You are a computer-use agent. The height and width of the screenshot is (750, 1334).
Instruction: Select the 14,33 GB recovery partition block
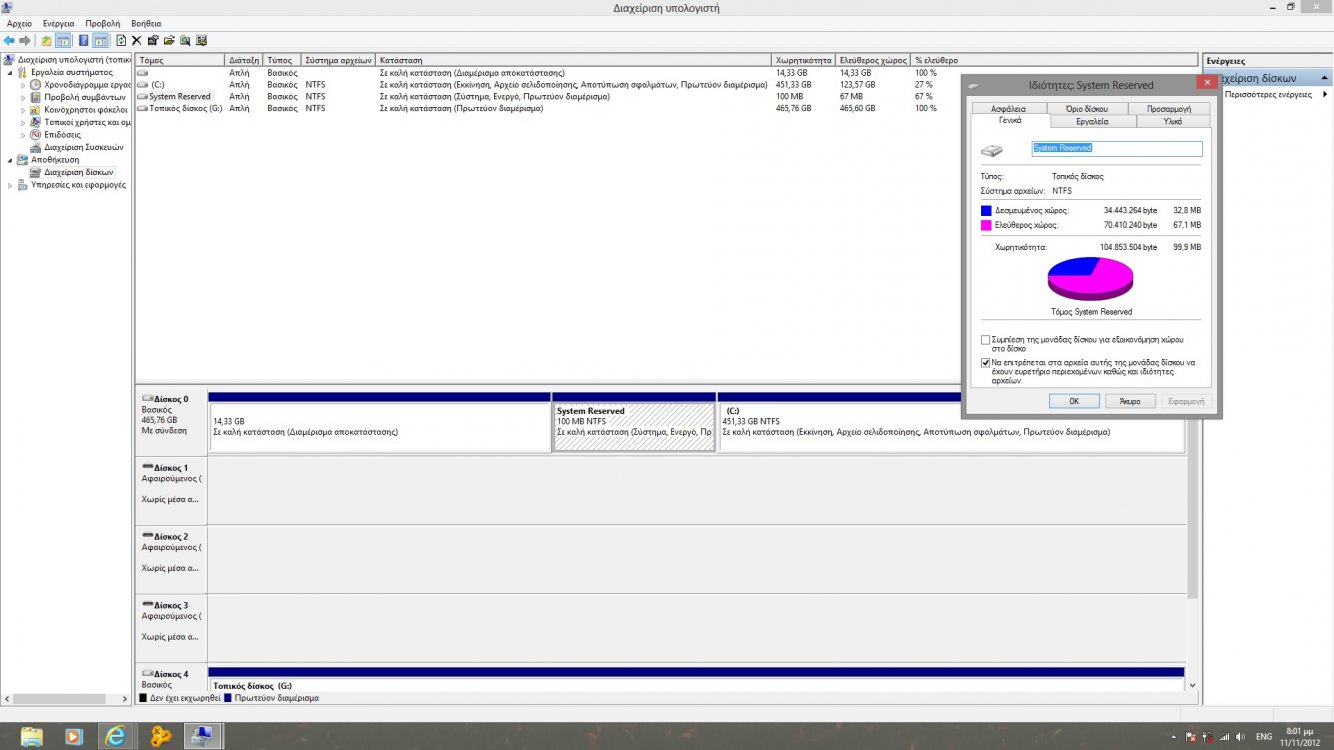coord(379,427)
